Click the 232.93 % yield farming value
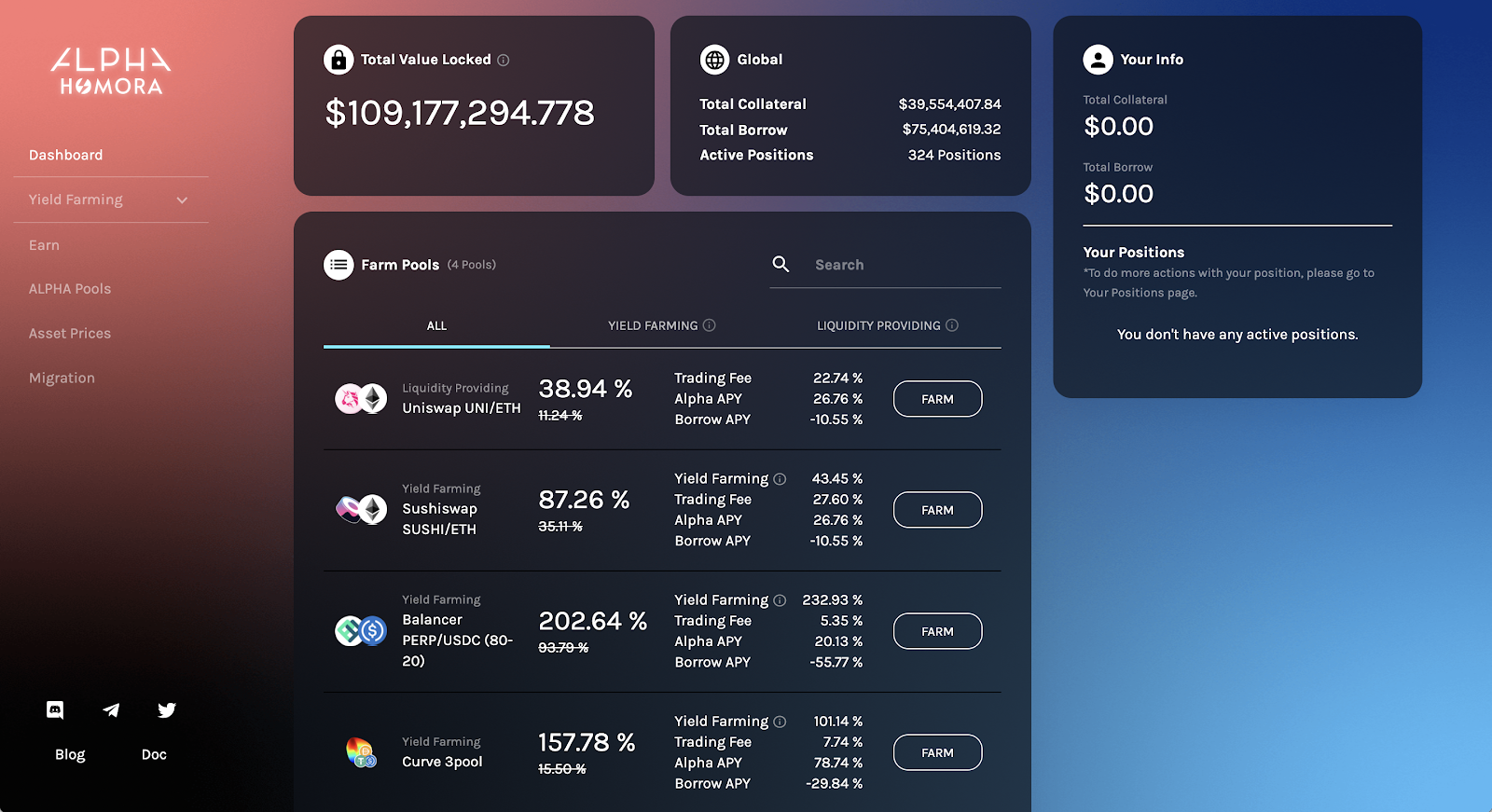Image resolution: width=1492 pixels, height=812 pixels. coord(833,600)
